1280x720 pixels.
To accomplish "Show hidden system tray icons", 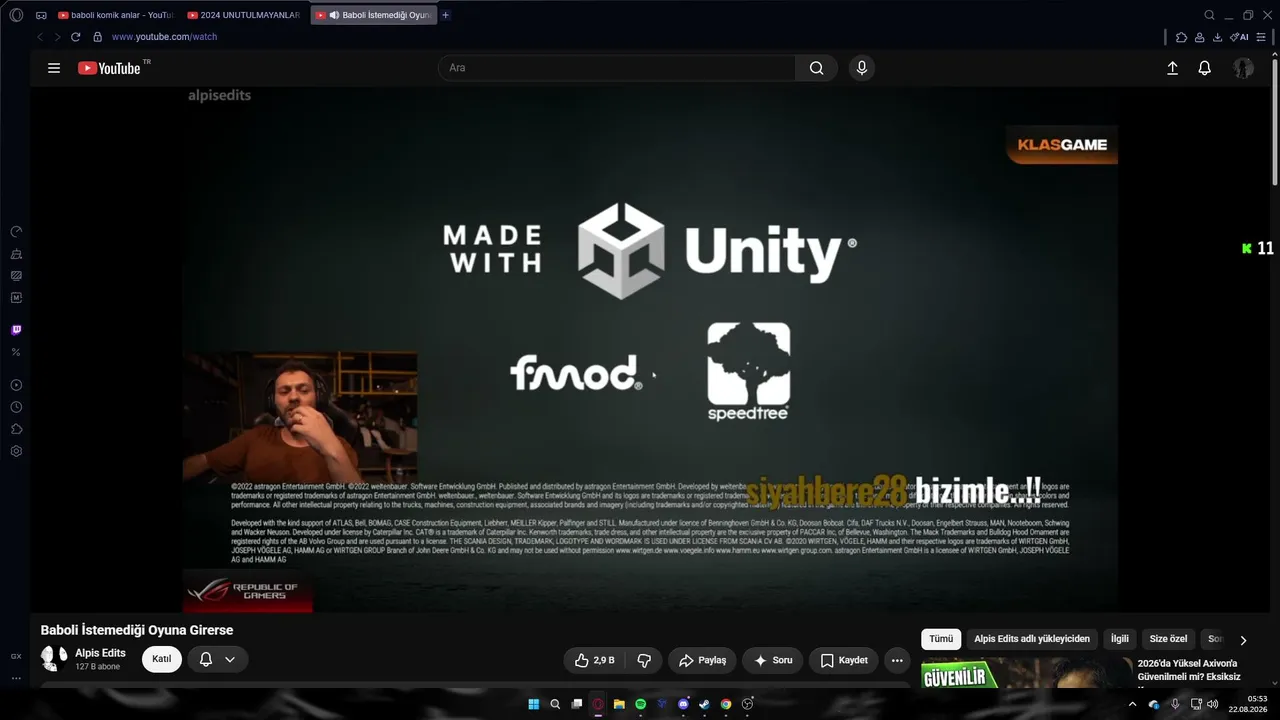I will 1132,704.
